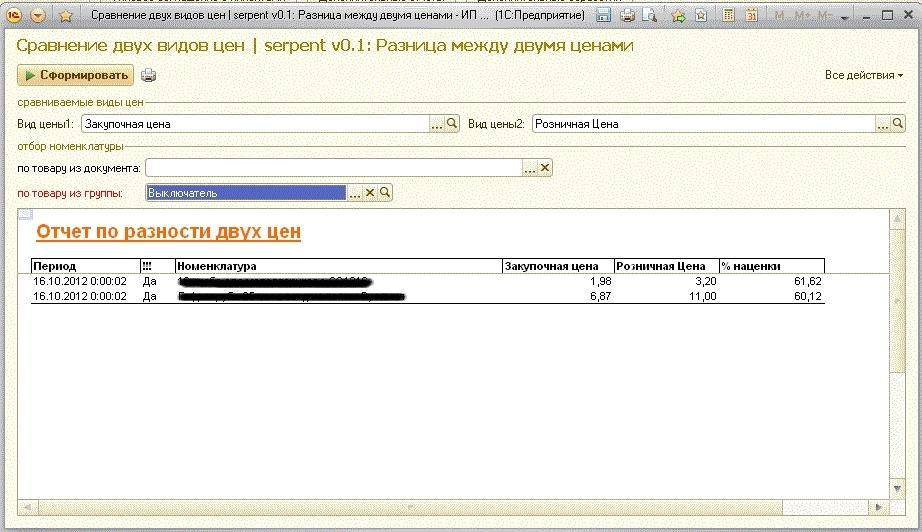Click the отбор номенклатуры group label

tap(71, 146)
